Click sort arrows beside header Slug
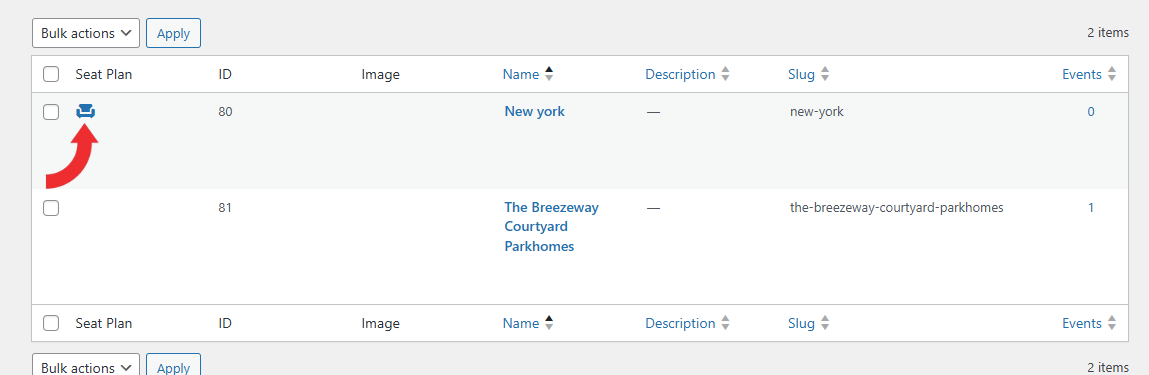Screen dimensions: 1149x375 point(824,74)
